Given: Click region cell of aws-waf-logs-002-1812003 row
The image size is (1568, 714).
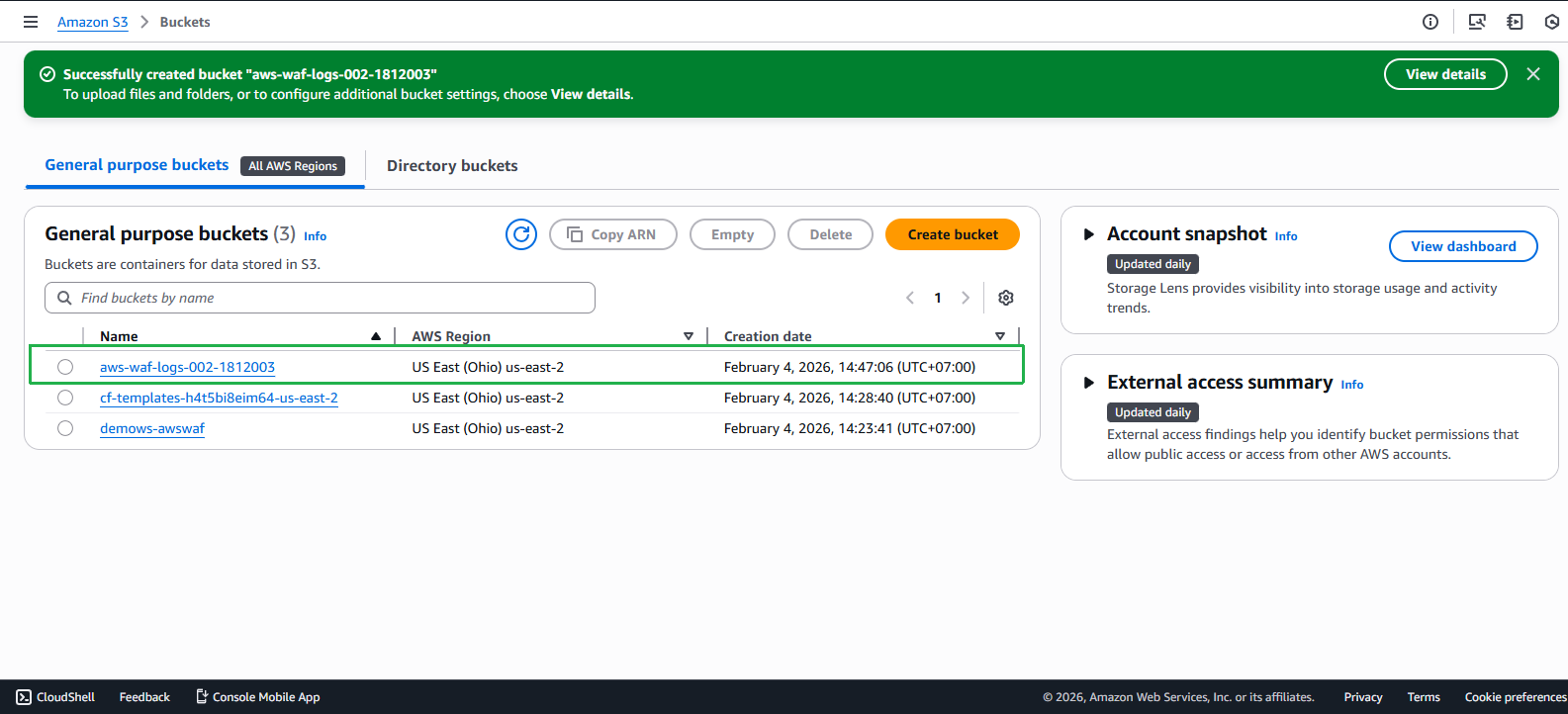Looking at the screenshot, I should pyautogui.click(x=488, y=367).
